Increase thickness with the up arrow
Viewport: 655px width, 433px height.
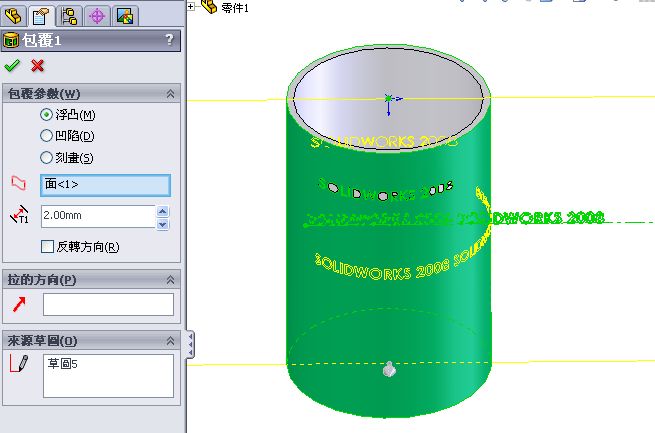[x=162, y=211]
